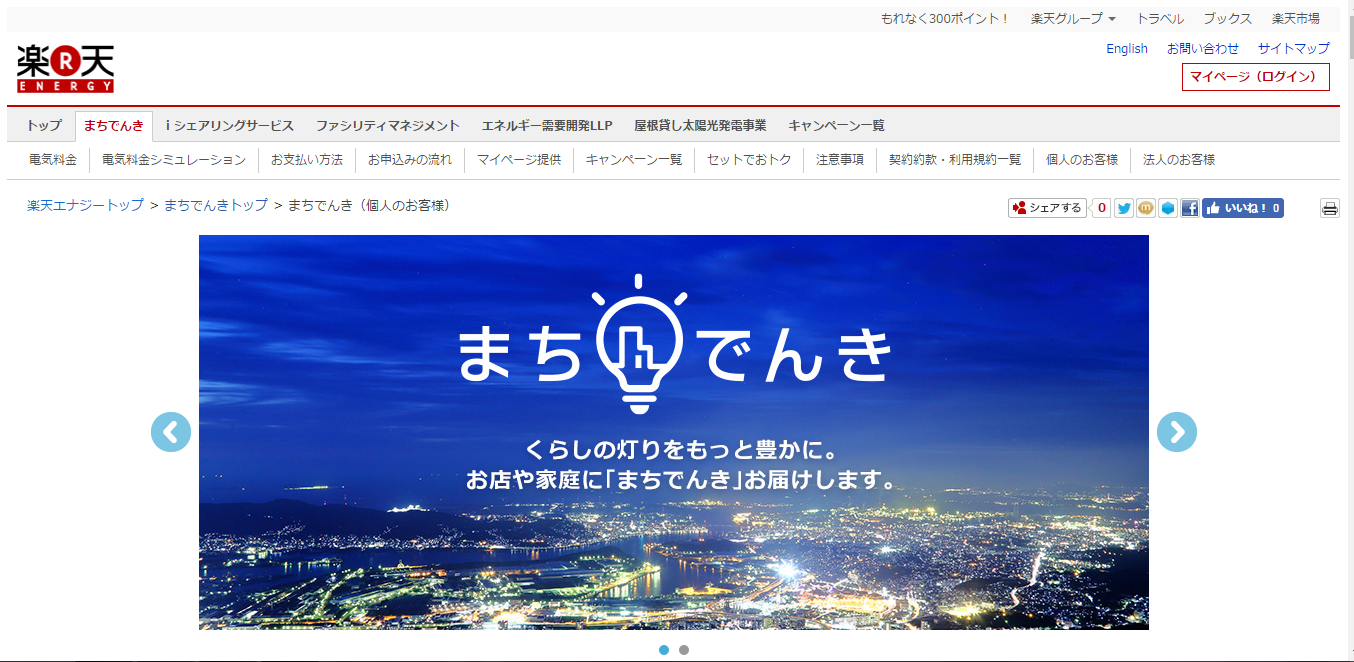Print this page with printer icon
1354x662 pixels.
(x=1330, y=208)
